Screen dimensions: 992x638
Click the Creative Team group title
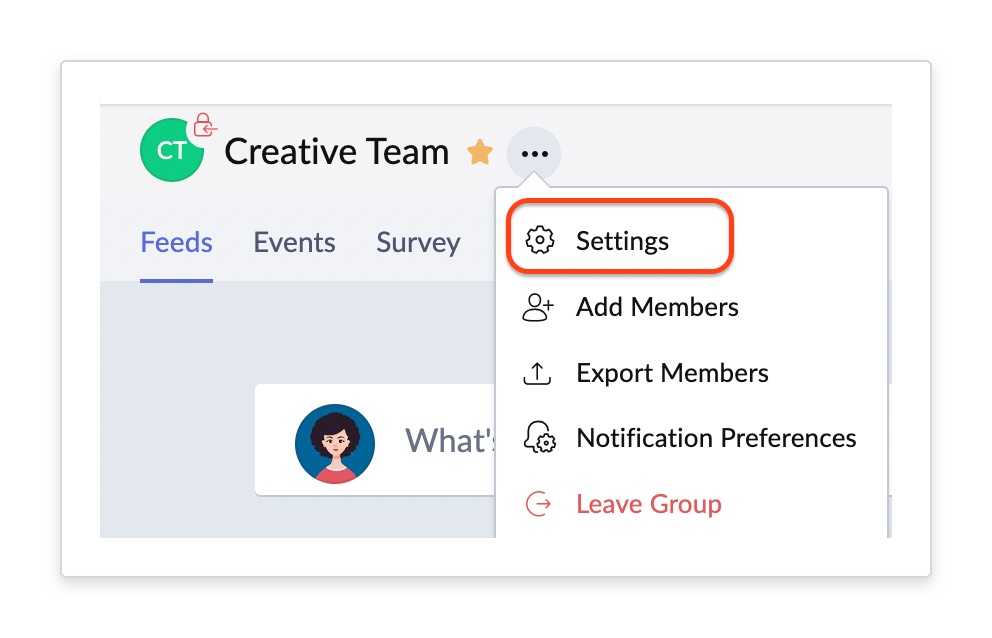coord(336,152)
